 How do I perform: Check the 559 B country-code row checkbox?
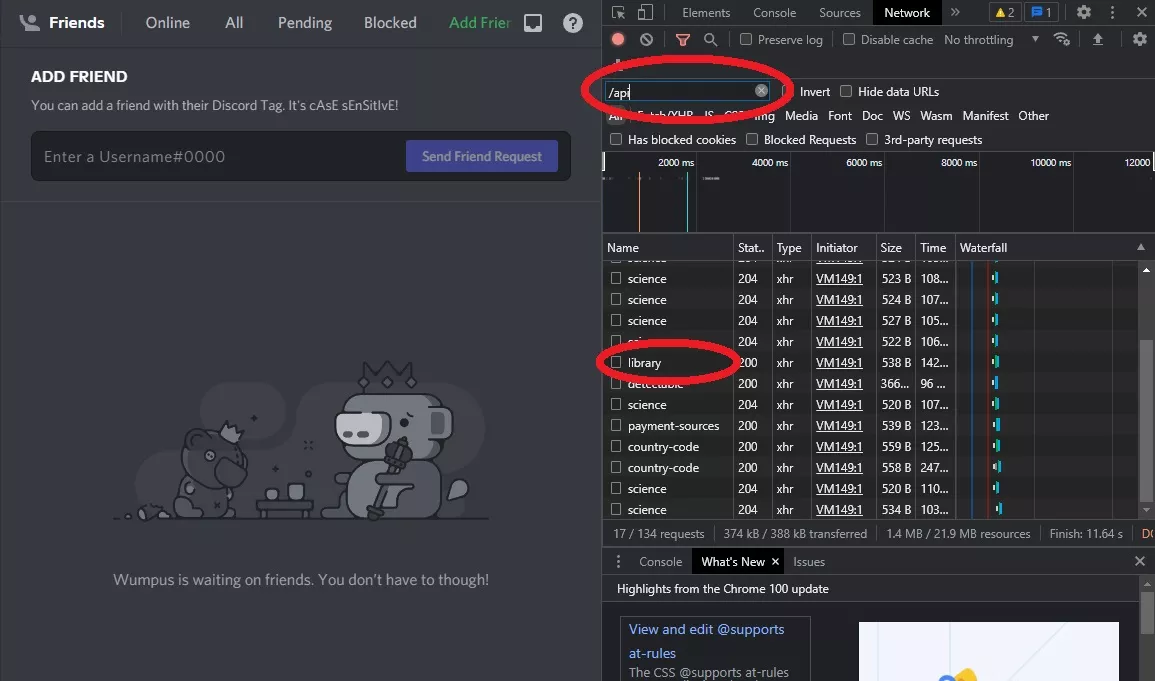click(616, 446)
